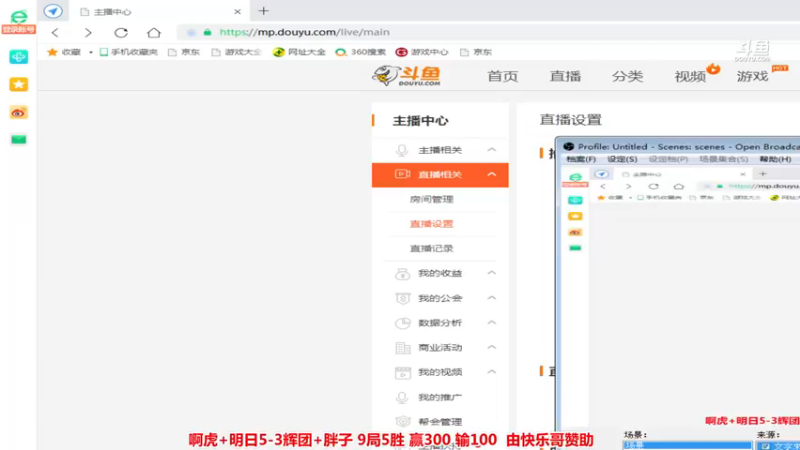Select the highlighted 场景 entry in OBS scene list
The height and width of the screenshot is (450, 800).
687,446
